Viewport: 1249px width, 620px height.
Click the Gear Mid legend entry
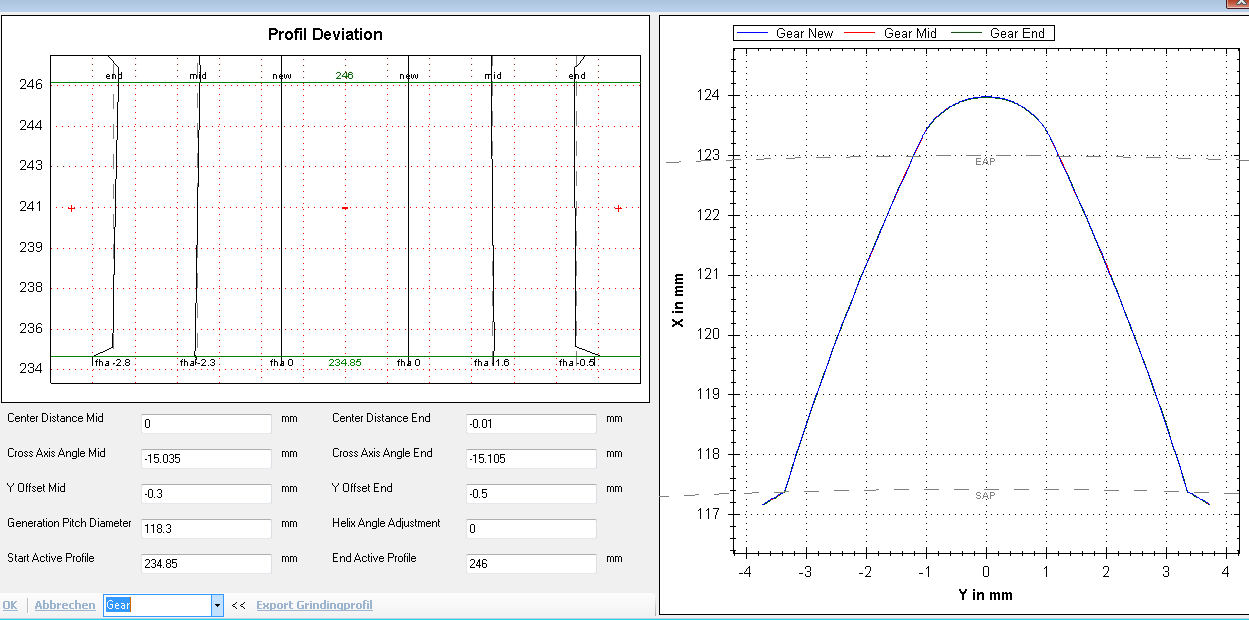893,33
